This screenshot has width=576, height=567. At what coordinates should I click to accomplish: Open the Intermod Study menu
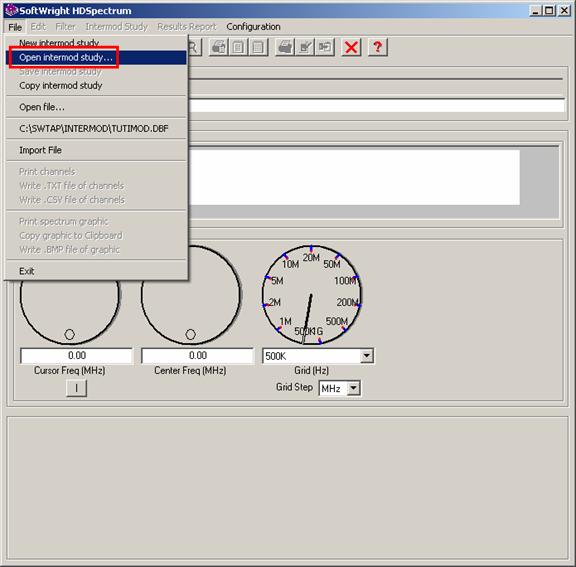116,27
